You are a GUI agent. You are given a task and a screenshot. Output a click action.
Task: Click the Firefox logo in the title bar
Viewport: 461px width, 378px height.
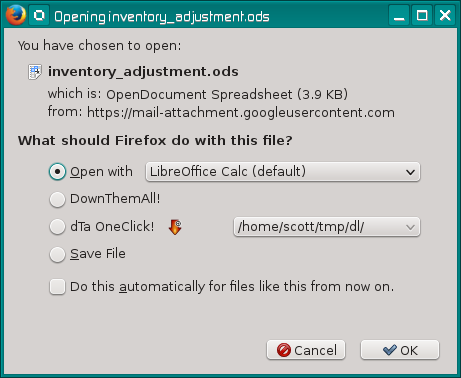[x=16, y=15]
